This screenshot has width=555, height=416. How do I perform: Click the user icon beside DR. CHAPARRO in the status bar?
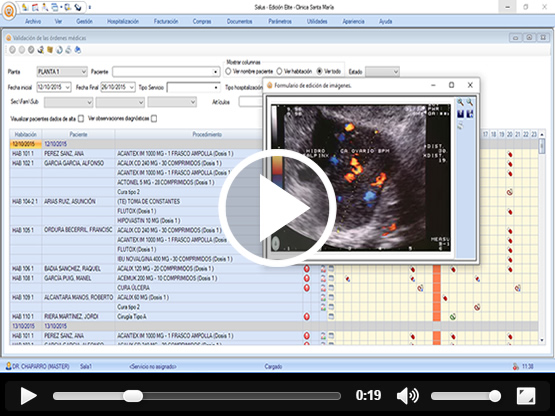[8, 366]
